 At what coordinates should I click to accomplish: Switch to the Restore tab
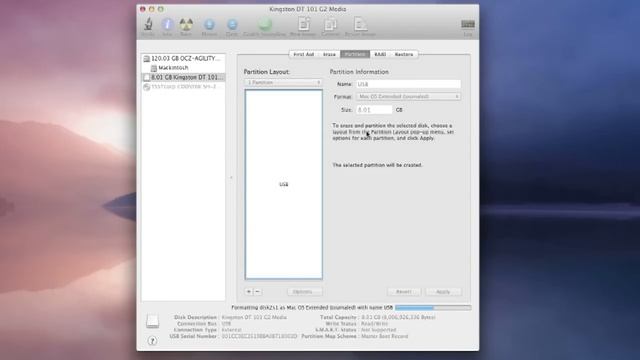click(x=404, y=54)
